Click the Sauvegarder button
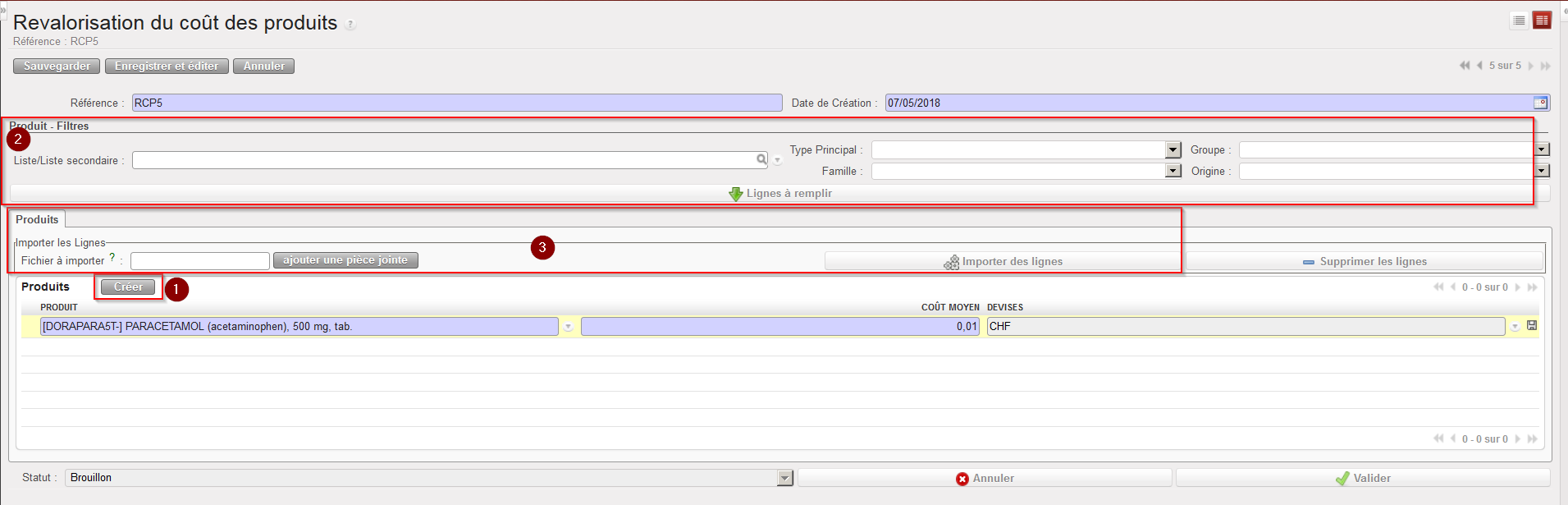 pos(57,66)
